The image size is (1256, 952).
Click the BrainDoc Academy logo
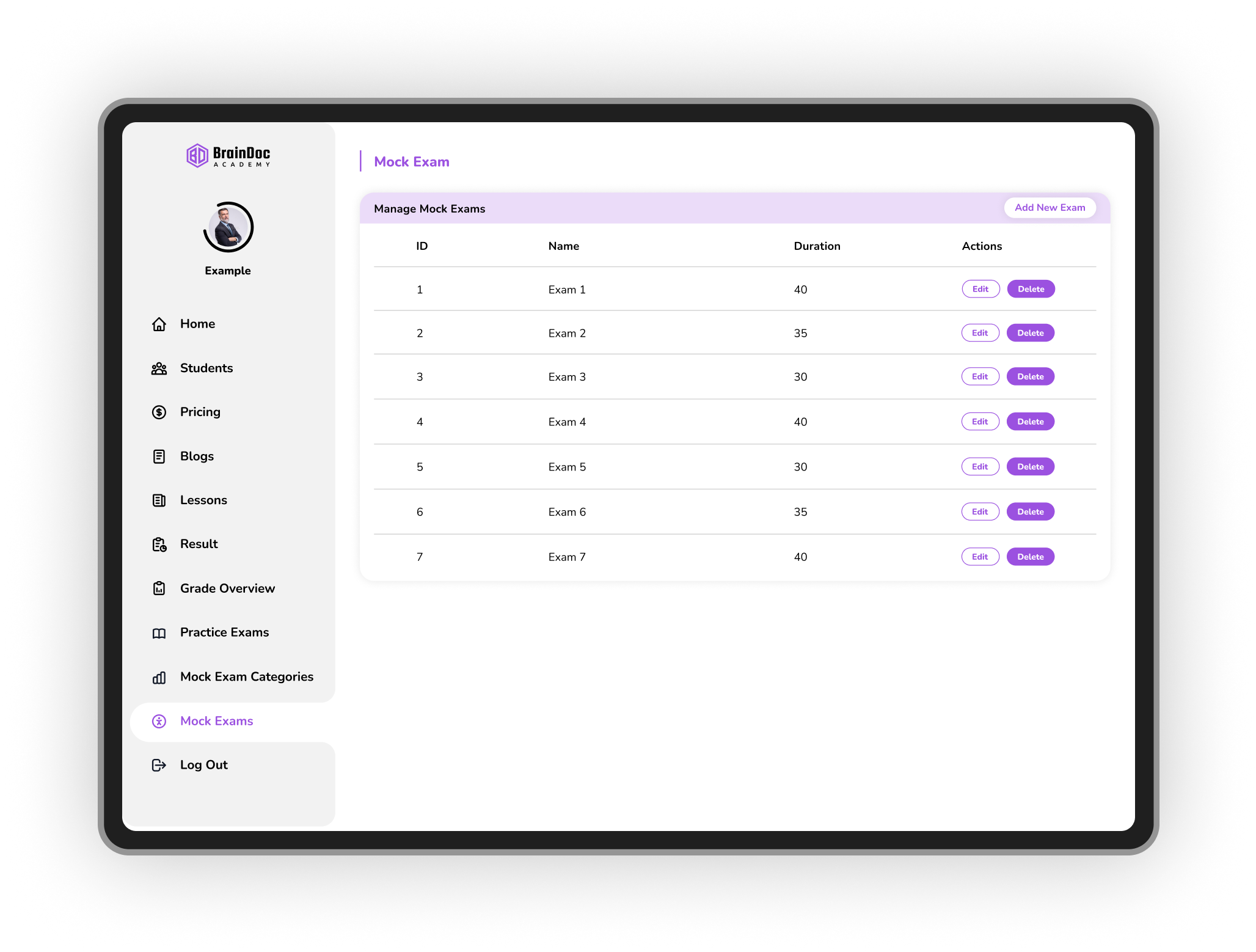click(228, 156)
